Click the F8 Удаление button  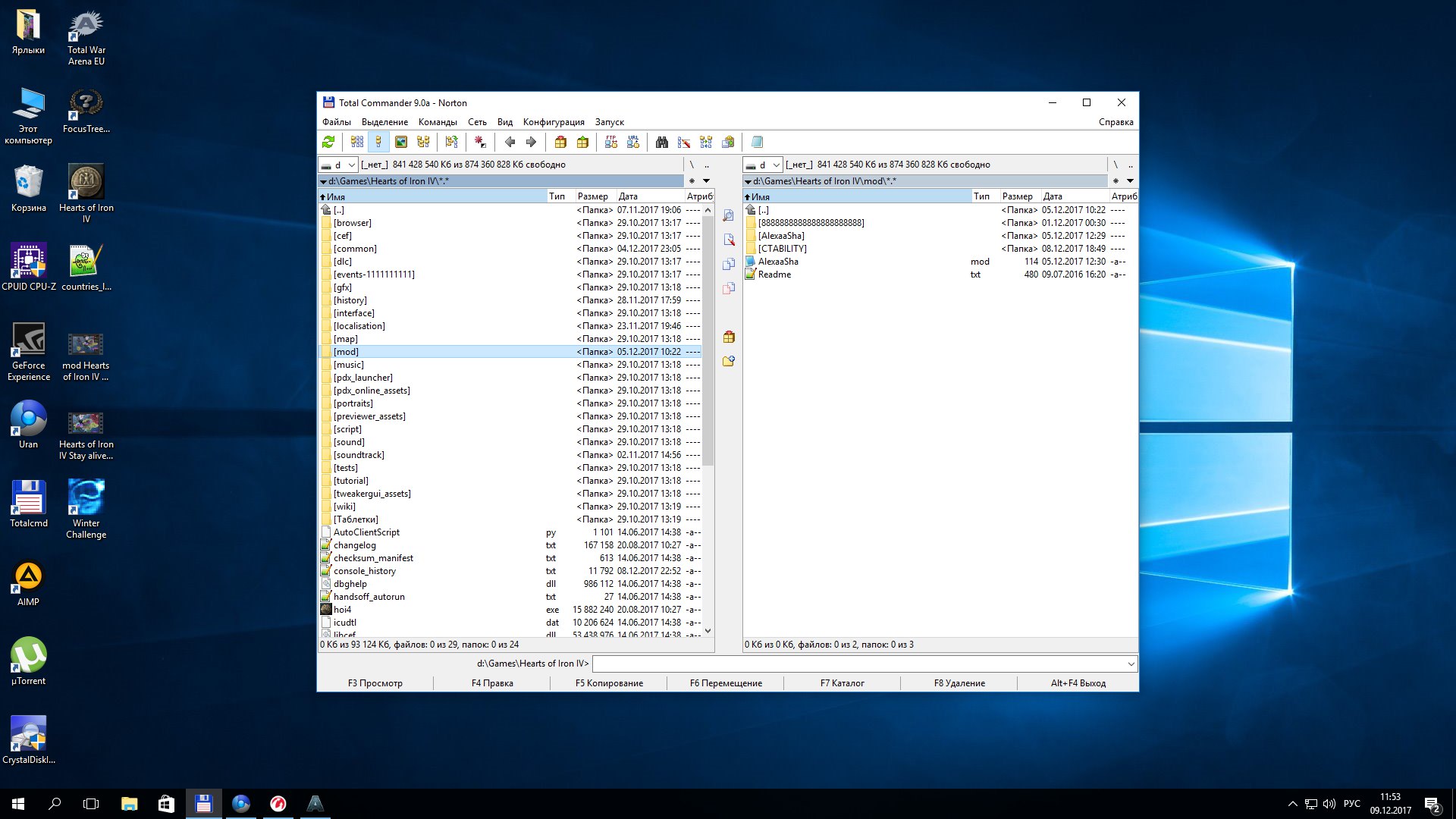point(959,683)
